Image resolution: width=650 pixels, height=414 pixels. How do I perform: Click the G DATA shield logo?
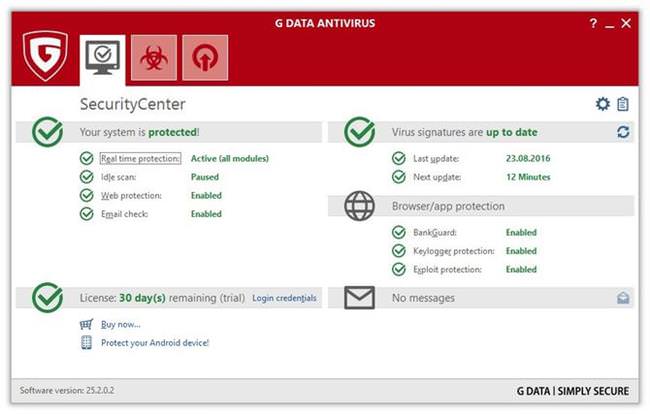coord(45,56)
